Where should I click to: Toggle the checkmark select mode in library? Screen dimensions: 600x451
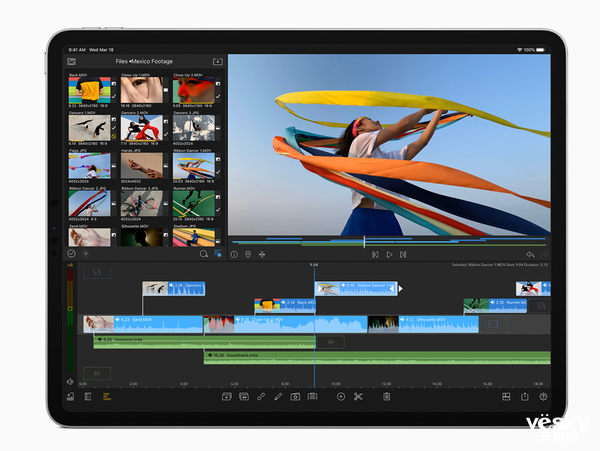pos(72,254)
